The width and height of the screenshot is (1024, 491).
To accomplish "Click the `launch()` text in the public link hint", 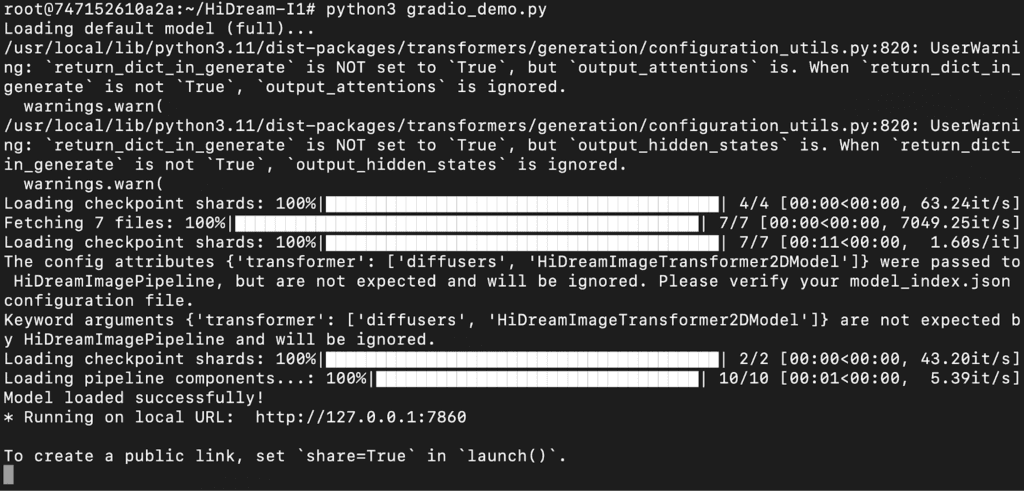I will tap(506, 456).
